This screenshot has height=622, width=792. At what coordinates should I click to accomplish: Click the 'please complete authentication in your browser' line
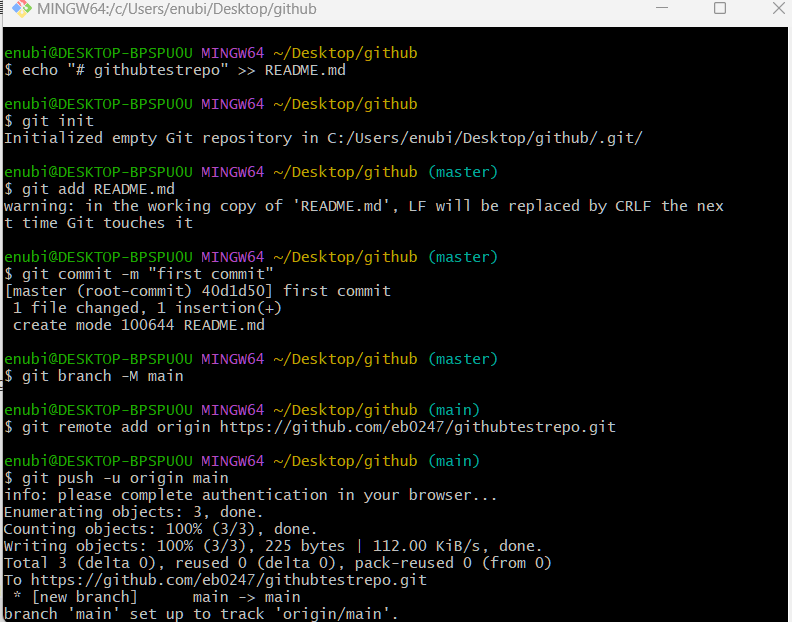point(251,495)
